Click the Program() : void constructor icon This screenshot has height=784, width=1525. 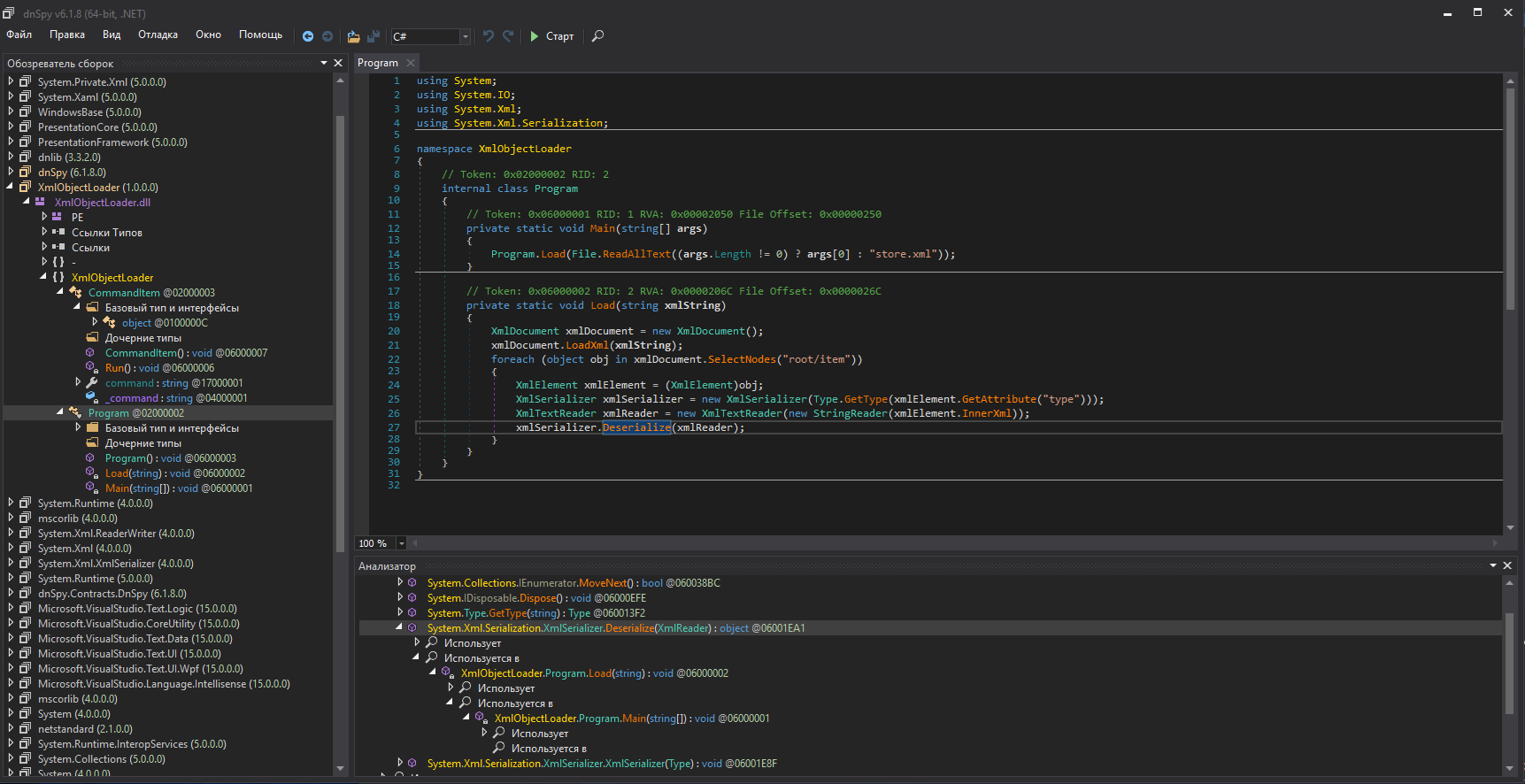90,457
